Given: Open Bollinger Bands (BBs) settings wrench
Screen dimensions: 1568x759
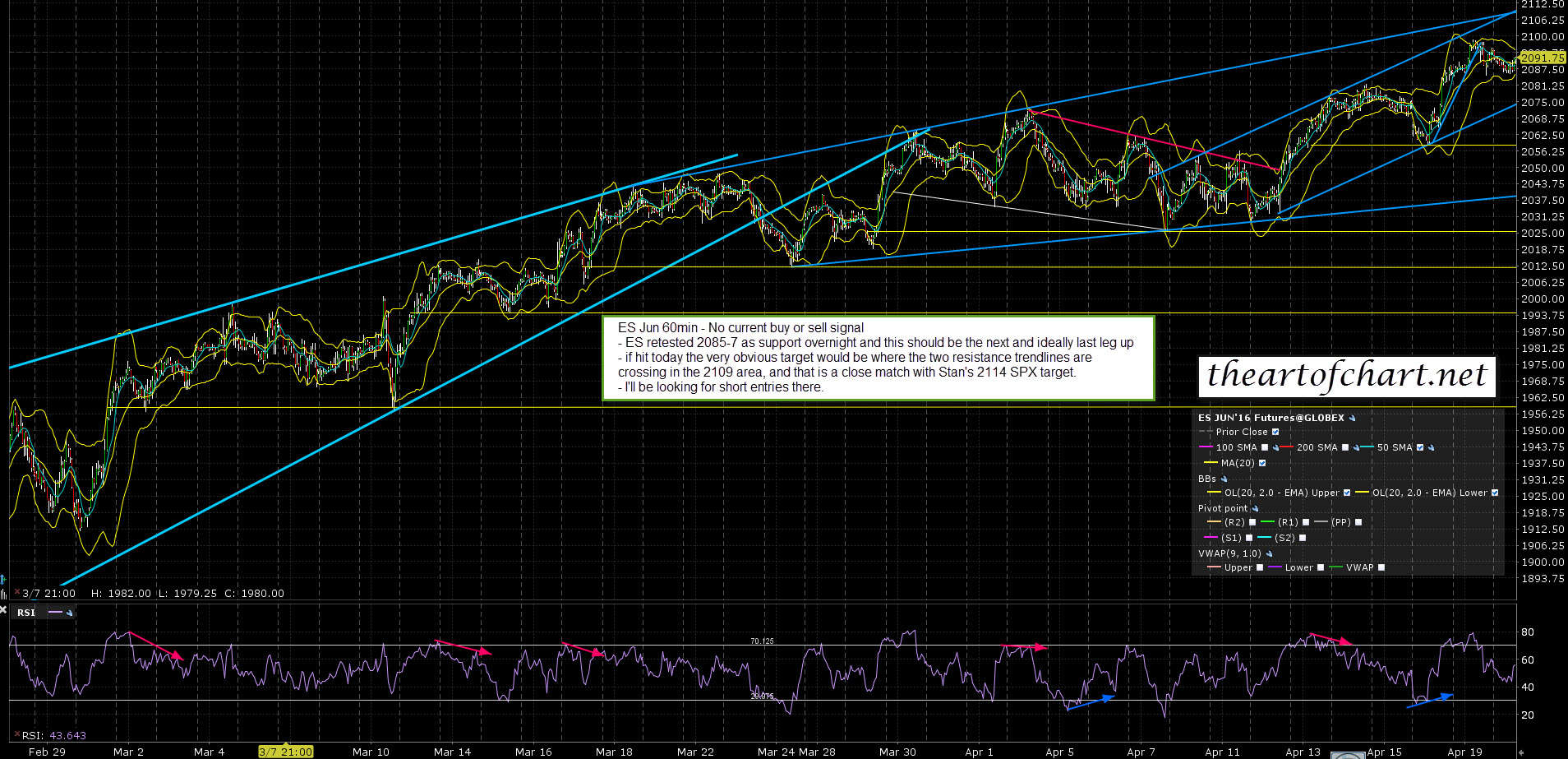Looking at the screenshot, I should [x=1224, y=479].
